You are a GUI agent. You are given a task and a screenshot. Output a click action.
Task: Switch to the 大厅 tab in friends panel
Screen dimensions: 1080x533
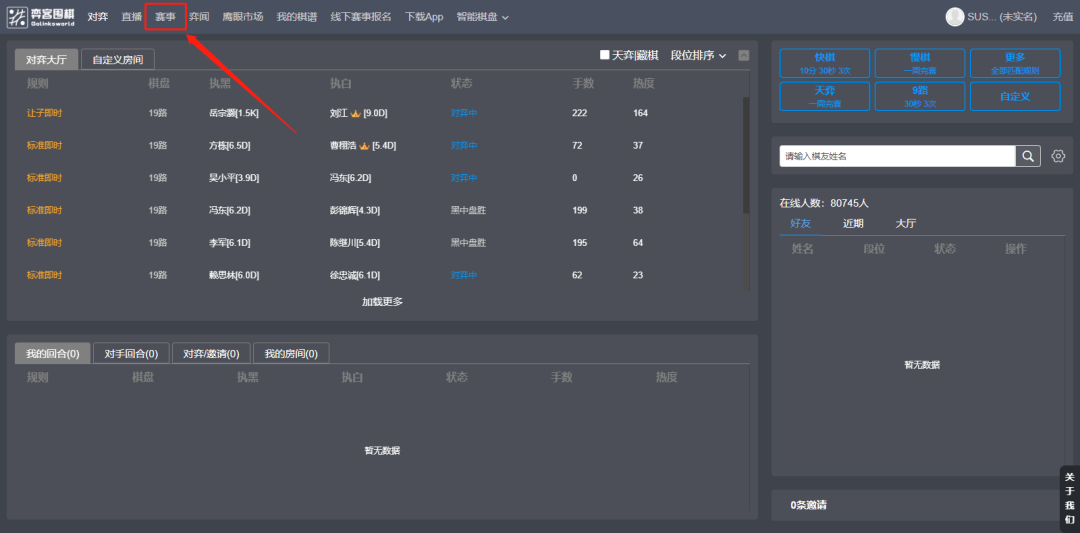pyautogui.click(x=906, y=224)
